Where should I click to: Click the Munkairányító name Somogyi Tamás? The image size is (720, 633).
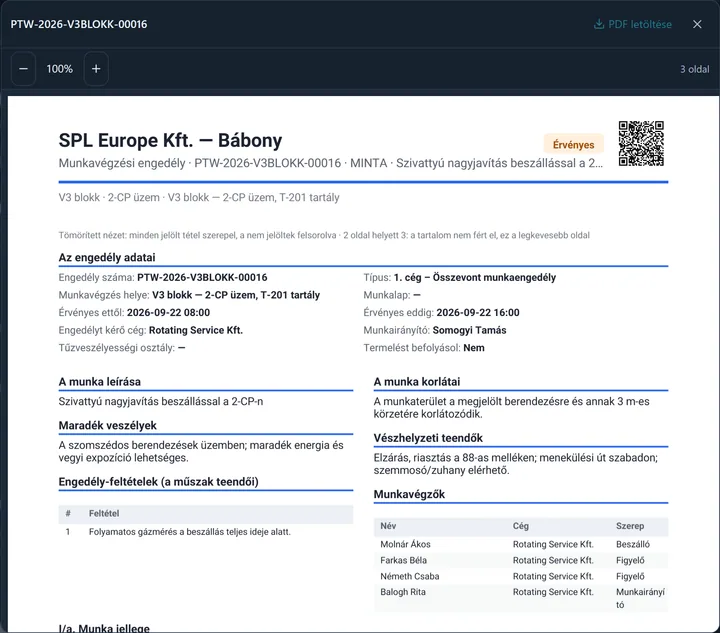click(469, 330)
